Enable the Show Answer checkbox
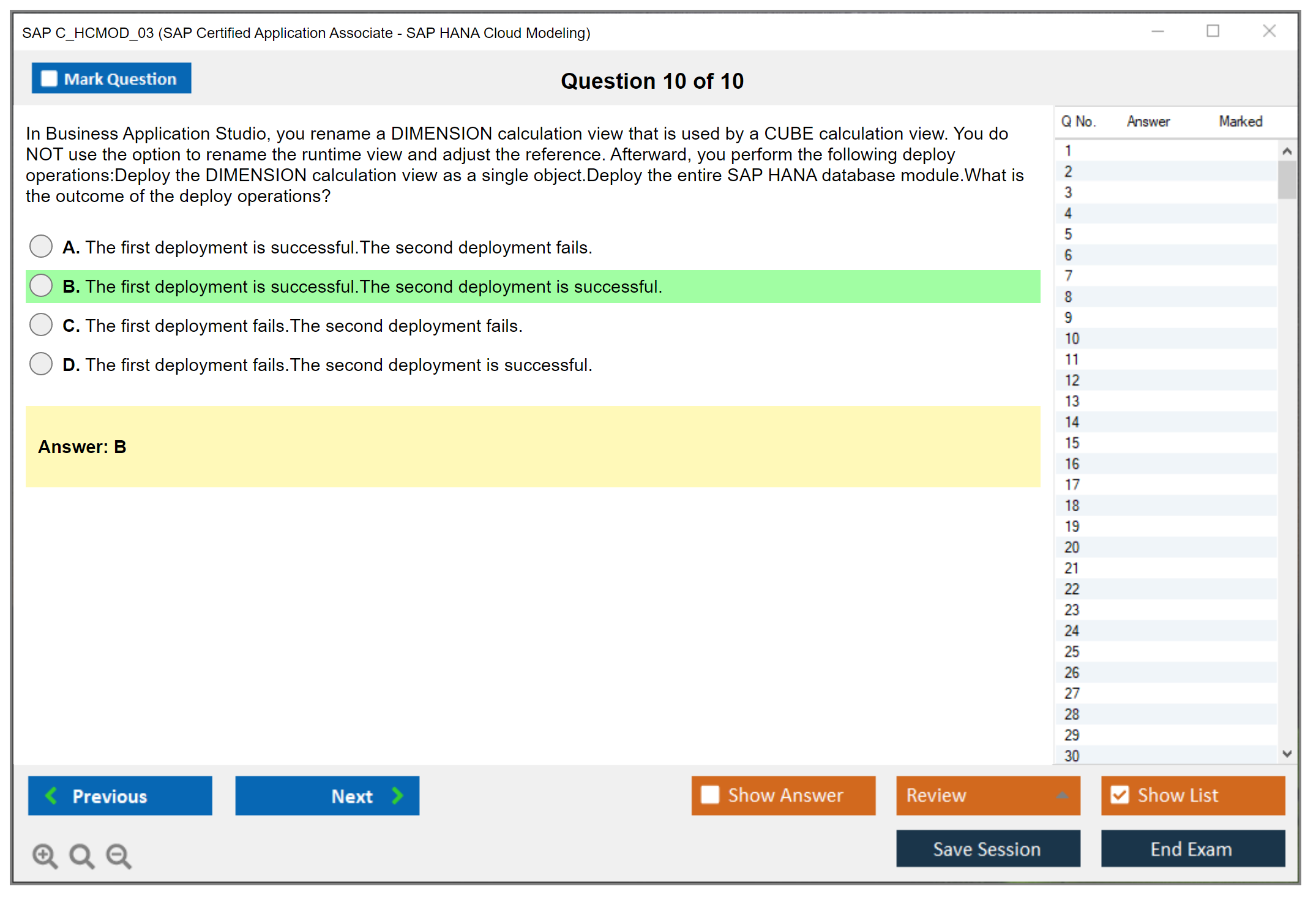The height and width of the screenshot is (900, 1316). (x=710, y=795)
